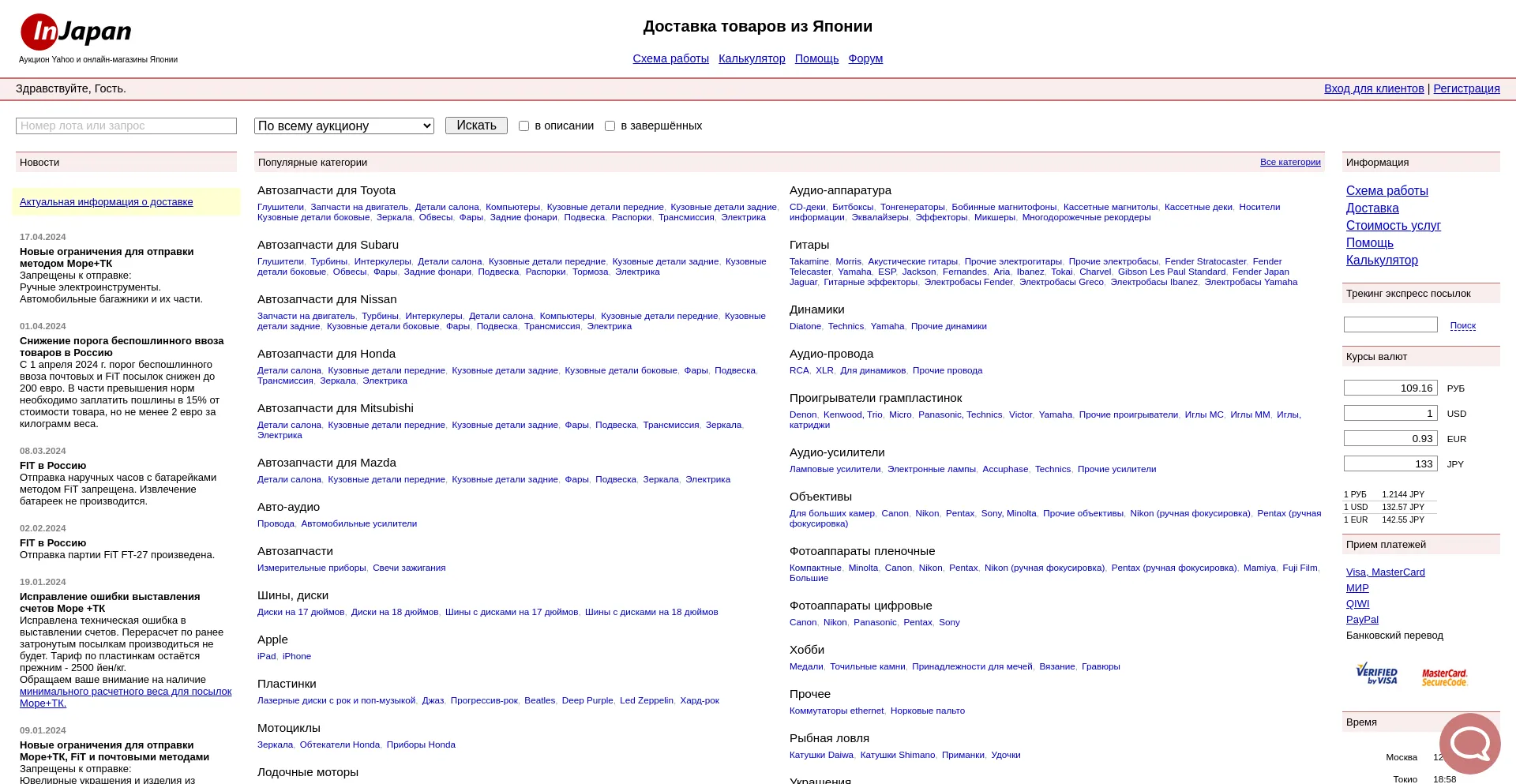Open the Гитары category heading

point(809,245)
